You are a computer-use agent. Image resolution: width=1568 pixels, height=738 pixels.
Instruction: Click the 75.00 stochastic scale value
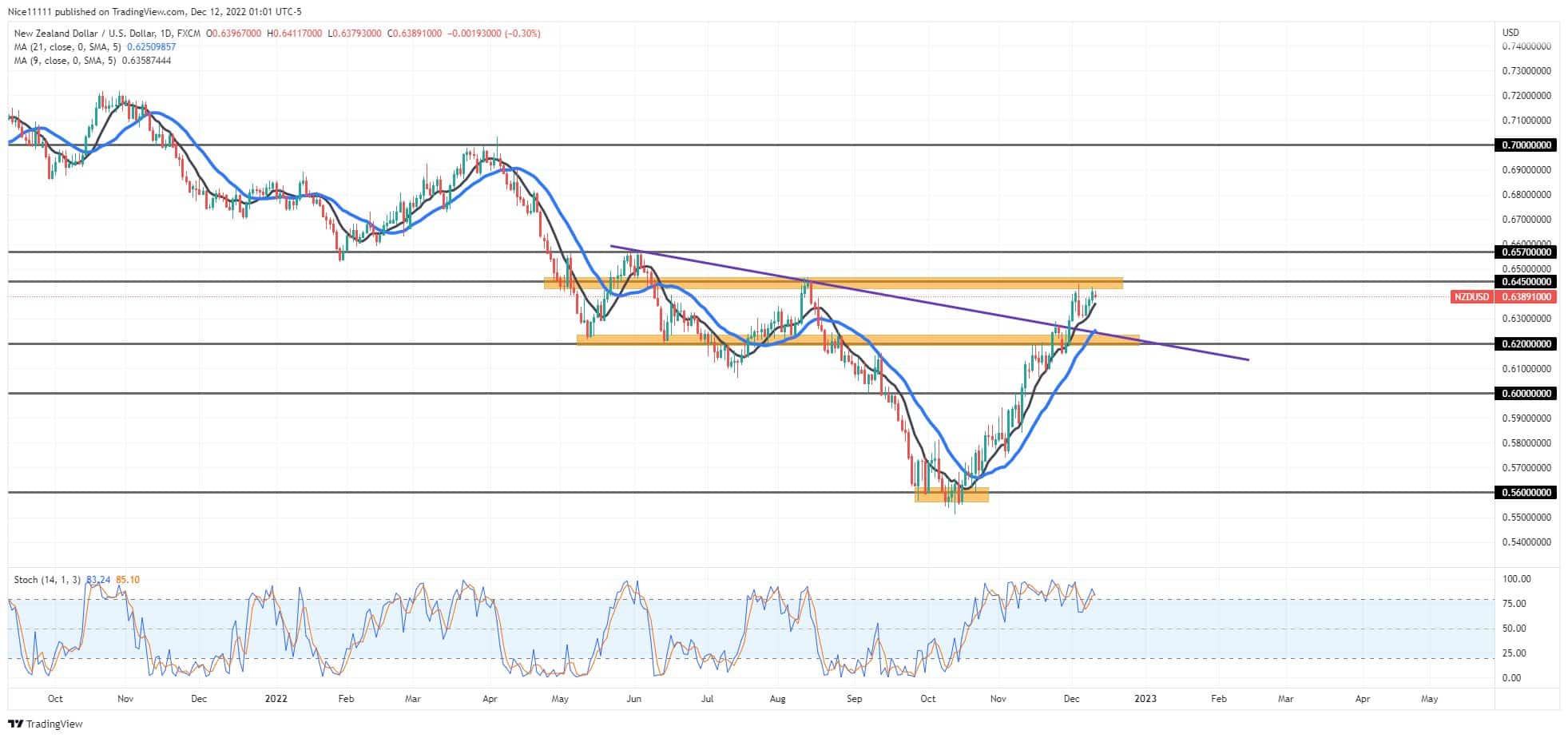[1514, 604]
